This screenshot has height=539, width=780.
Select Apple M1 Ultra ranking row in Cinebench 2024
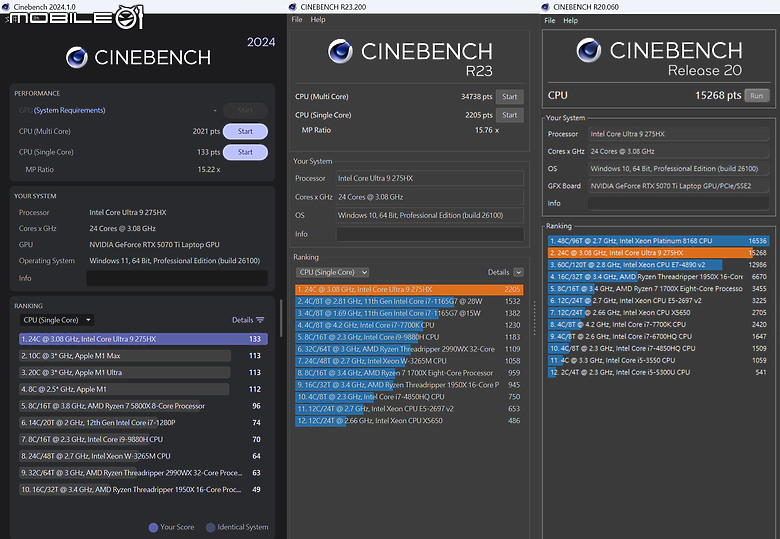[141, 372]
